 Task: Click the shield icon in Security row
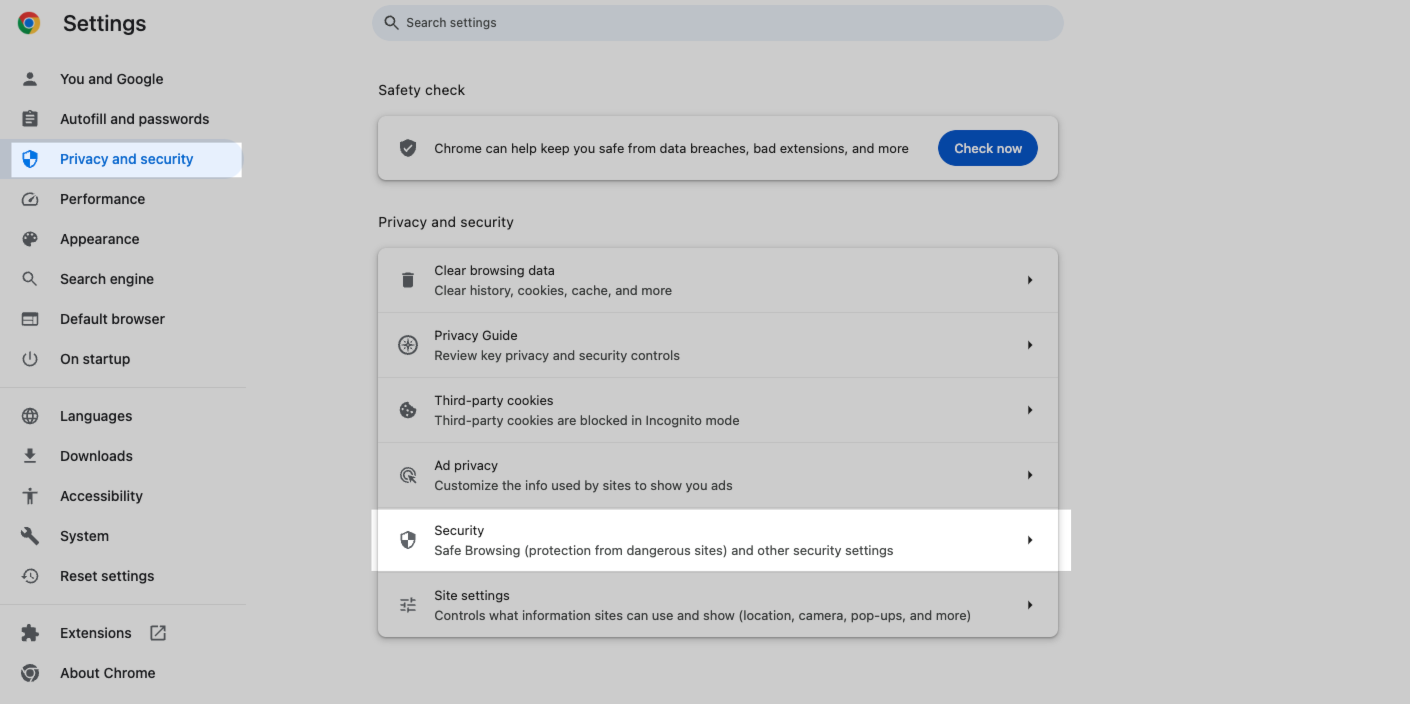[408, 540]
